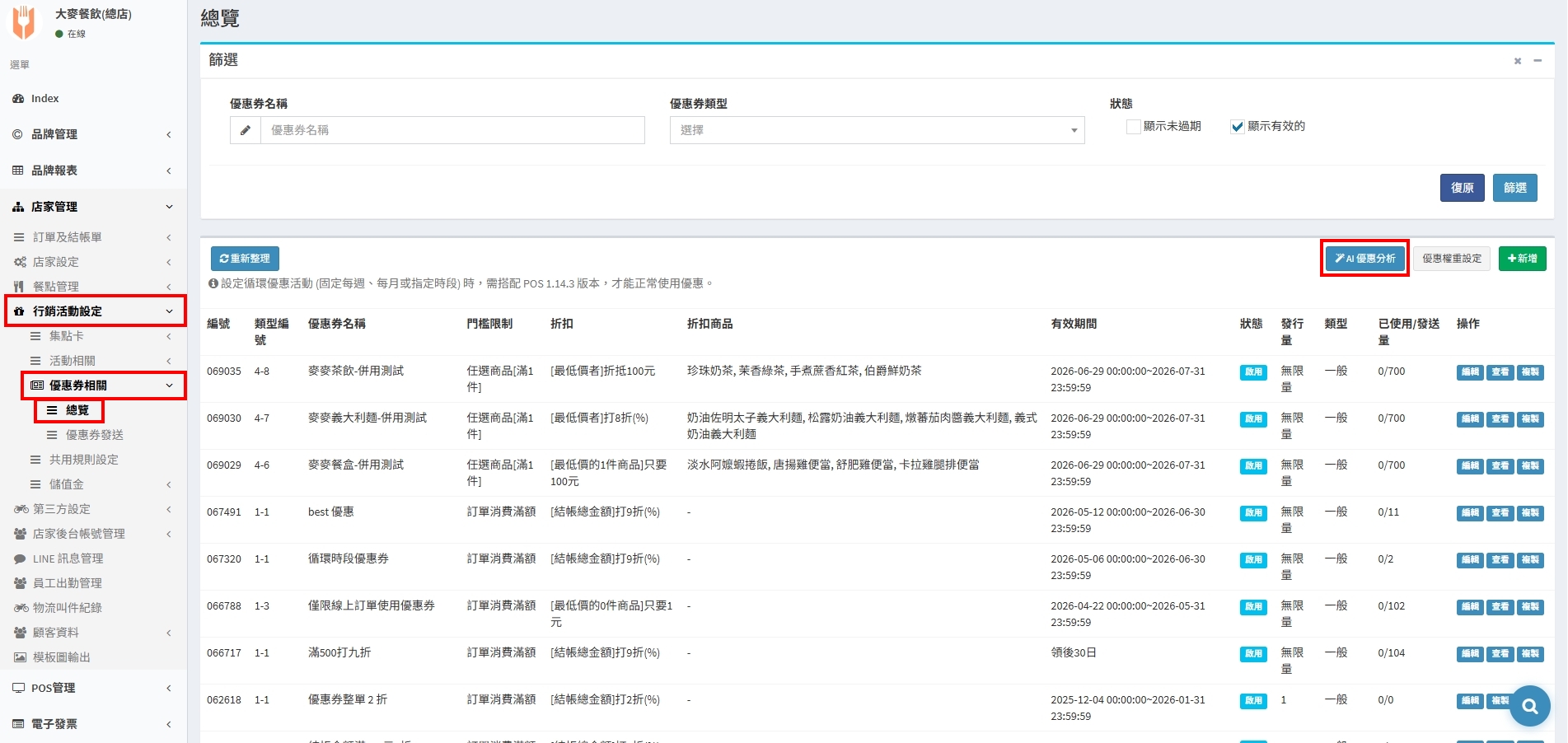The height and width of the screenshot is (743, 1568).
Task: Tick the 顯示未過期 checkbox
Action: click(1134, 127)
